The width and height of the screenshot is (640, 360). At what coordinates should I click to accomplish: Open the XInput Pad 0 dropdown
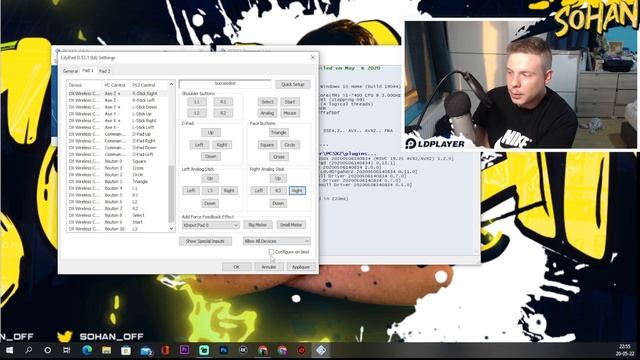tap(211, 225)
